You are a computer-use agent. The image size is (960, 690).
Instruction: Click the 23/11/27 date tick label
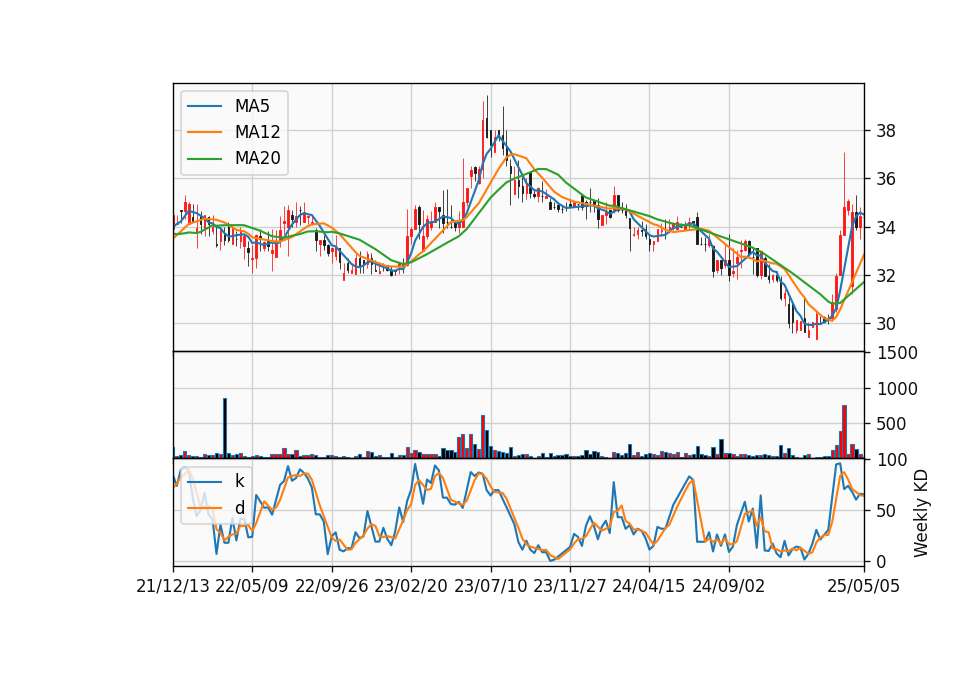tap(570, 586)
